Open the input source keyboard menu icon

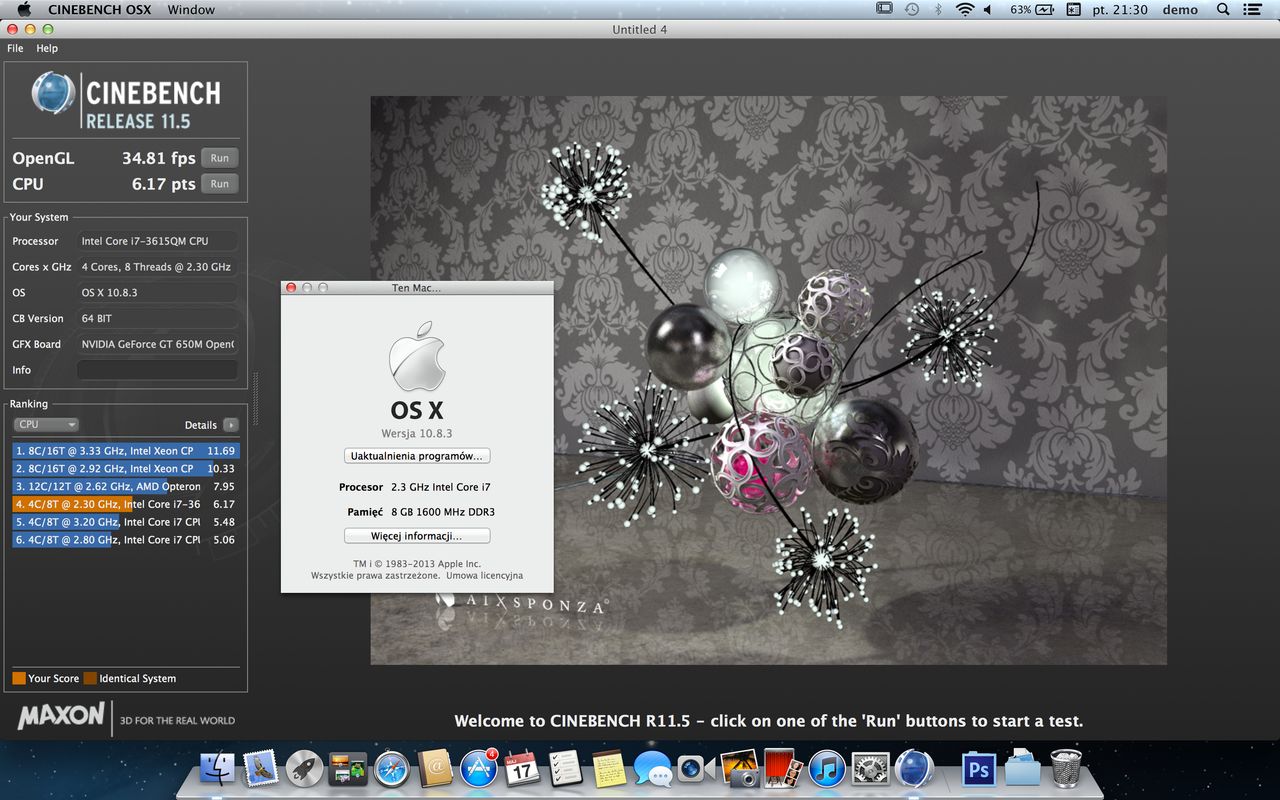pos(1074,9)
